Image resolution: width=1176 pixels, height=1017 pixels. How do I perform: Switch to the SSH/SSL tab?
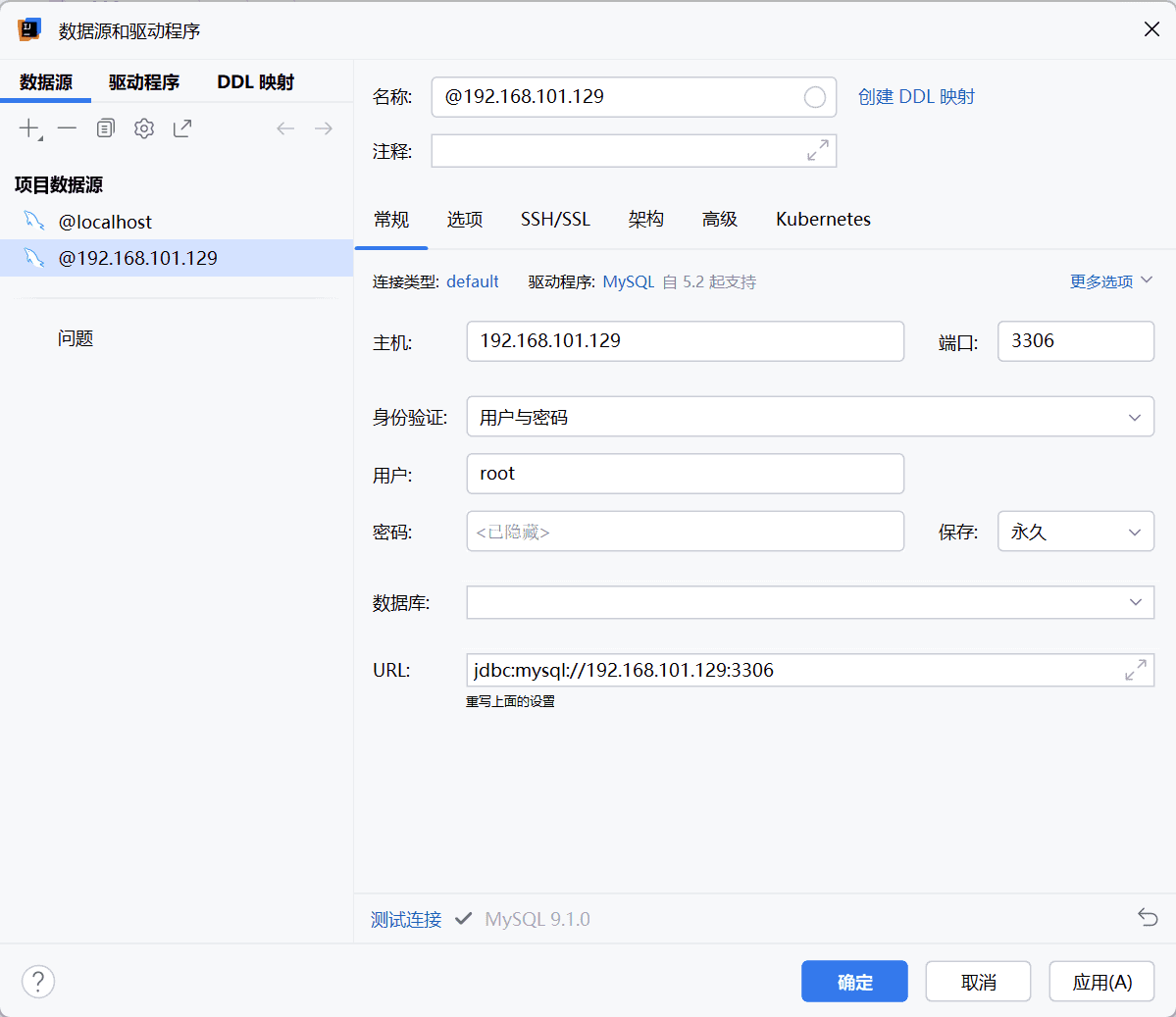click(555, 220)
